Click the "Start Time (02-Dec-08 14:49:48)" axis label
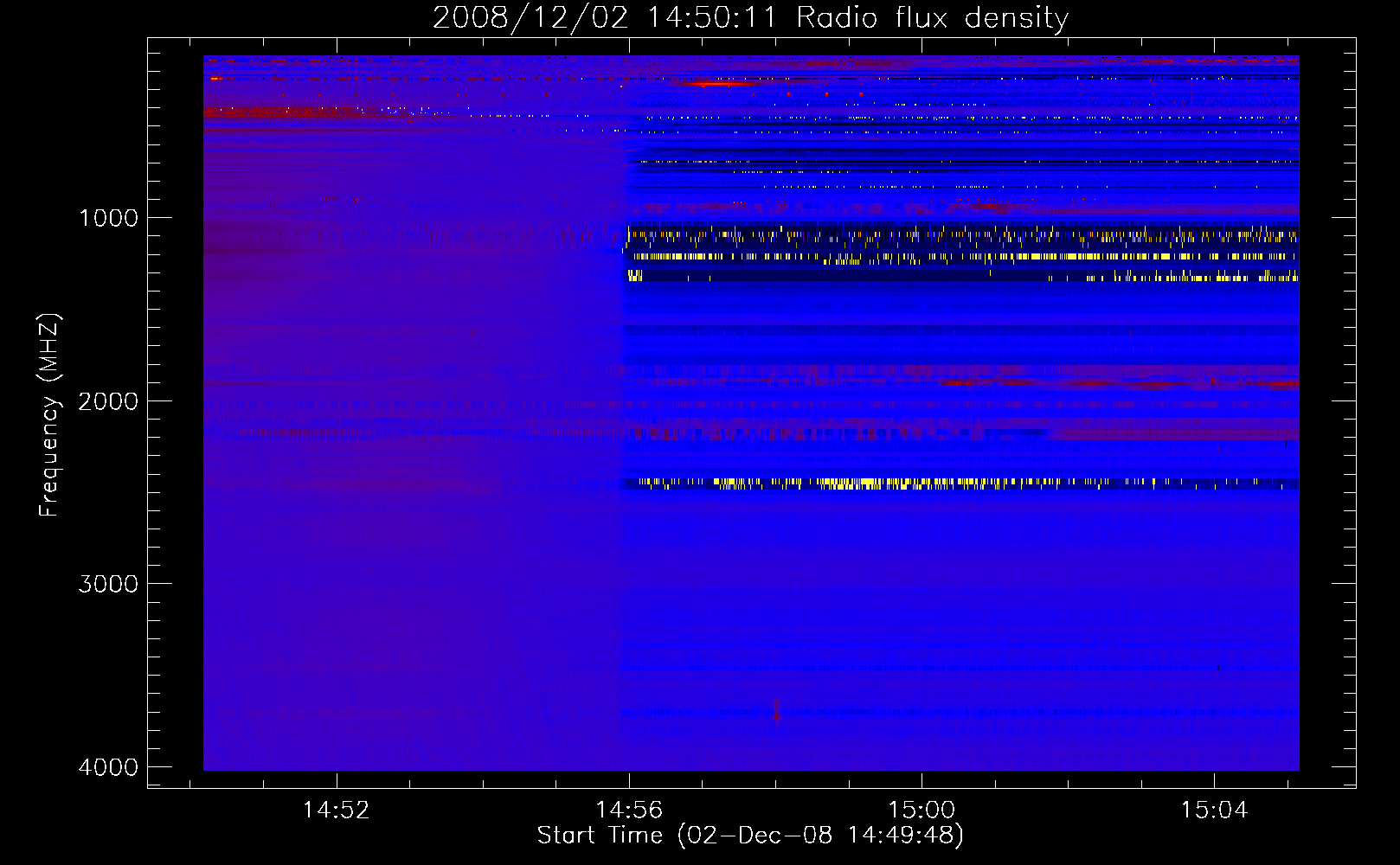 pyautogui.click(x=750, y=836)
